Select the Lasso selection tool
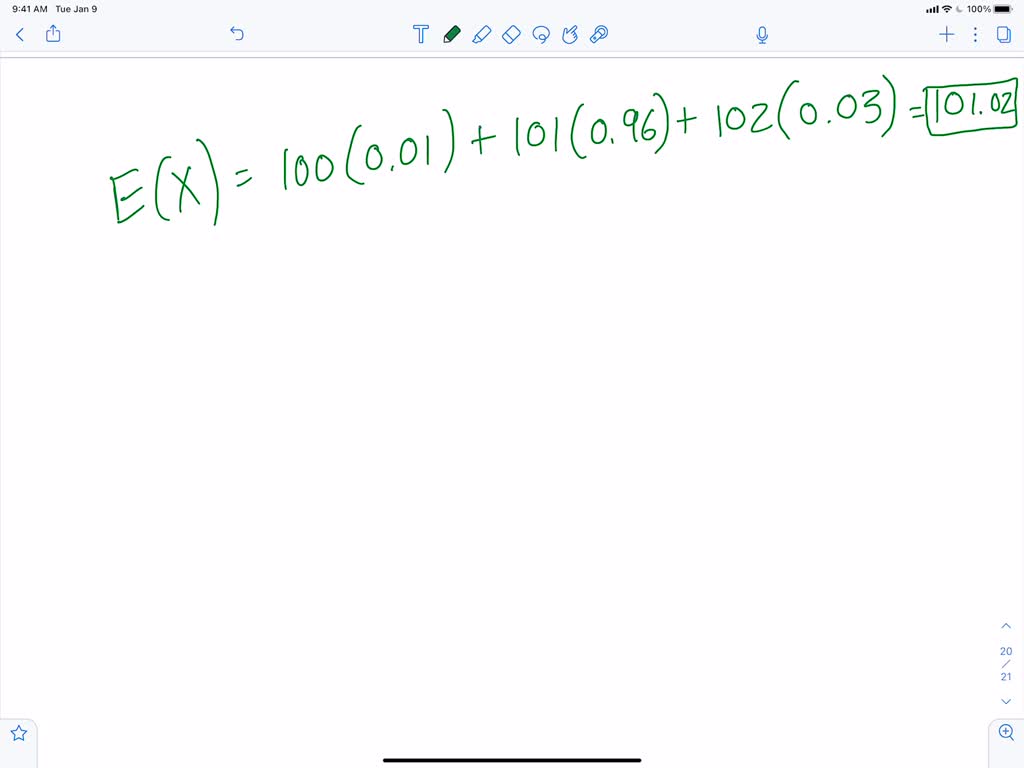 (x=541, y=34)
